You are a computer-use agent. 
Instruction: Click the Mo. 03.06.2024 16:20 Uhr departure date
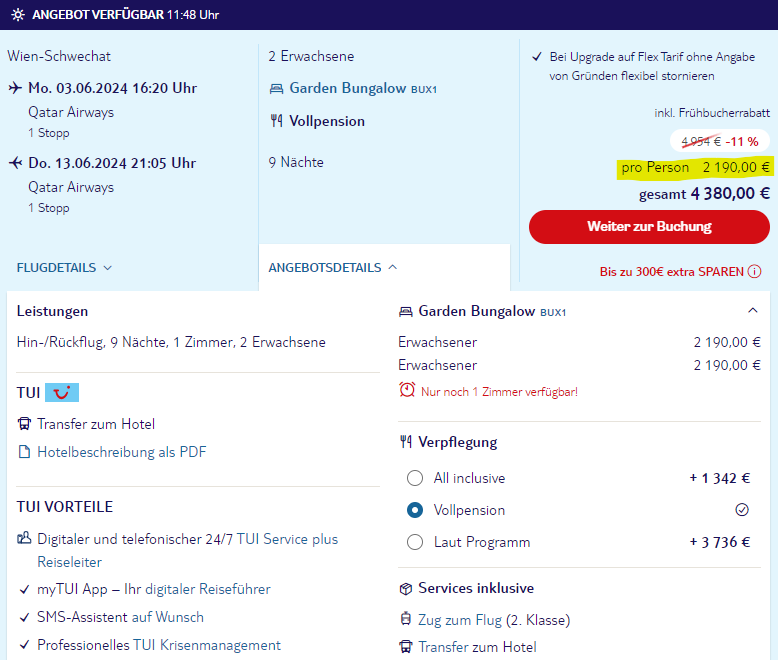(x=112, y=88)
